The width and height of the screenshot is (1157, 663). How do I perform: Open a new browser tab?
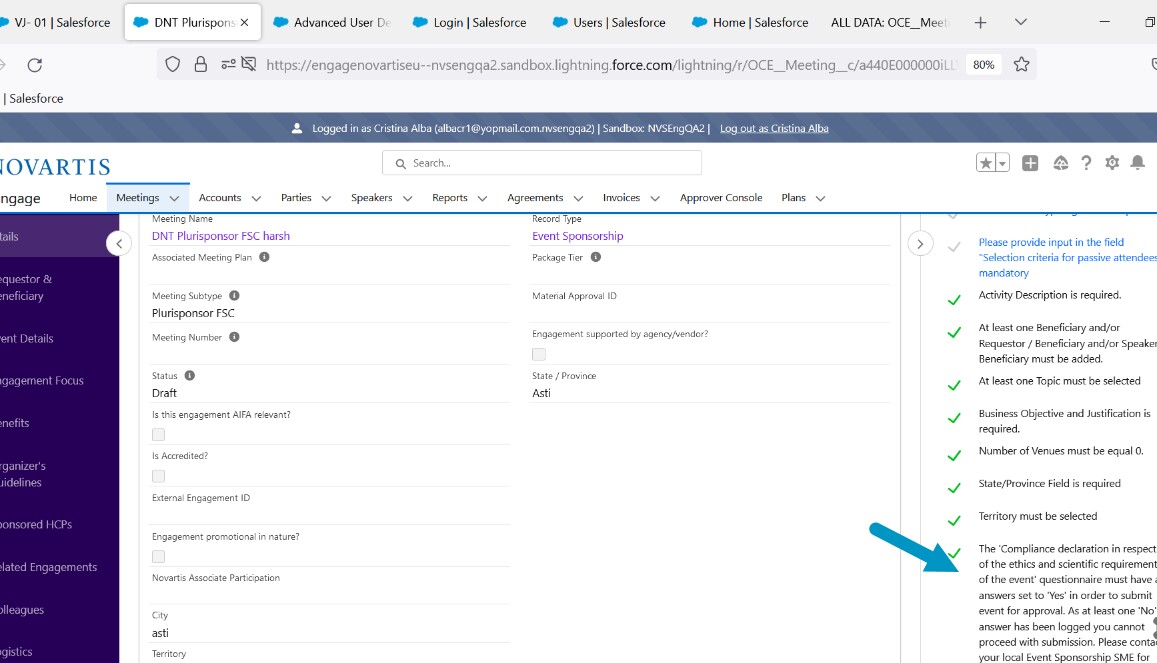click(980, 23)
